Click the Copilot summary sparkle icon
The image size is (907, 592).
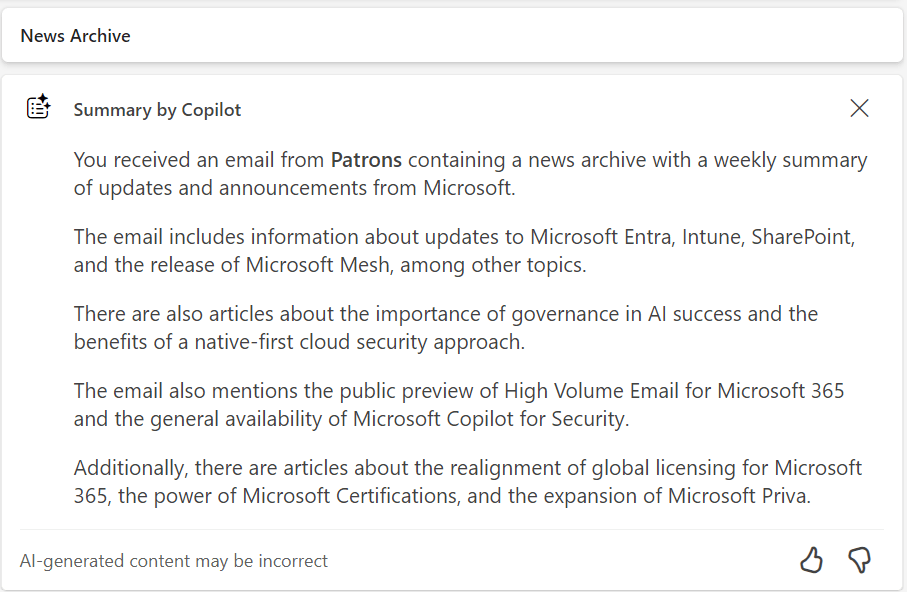click(38, 108)
